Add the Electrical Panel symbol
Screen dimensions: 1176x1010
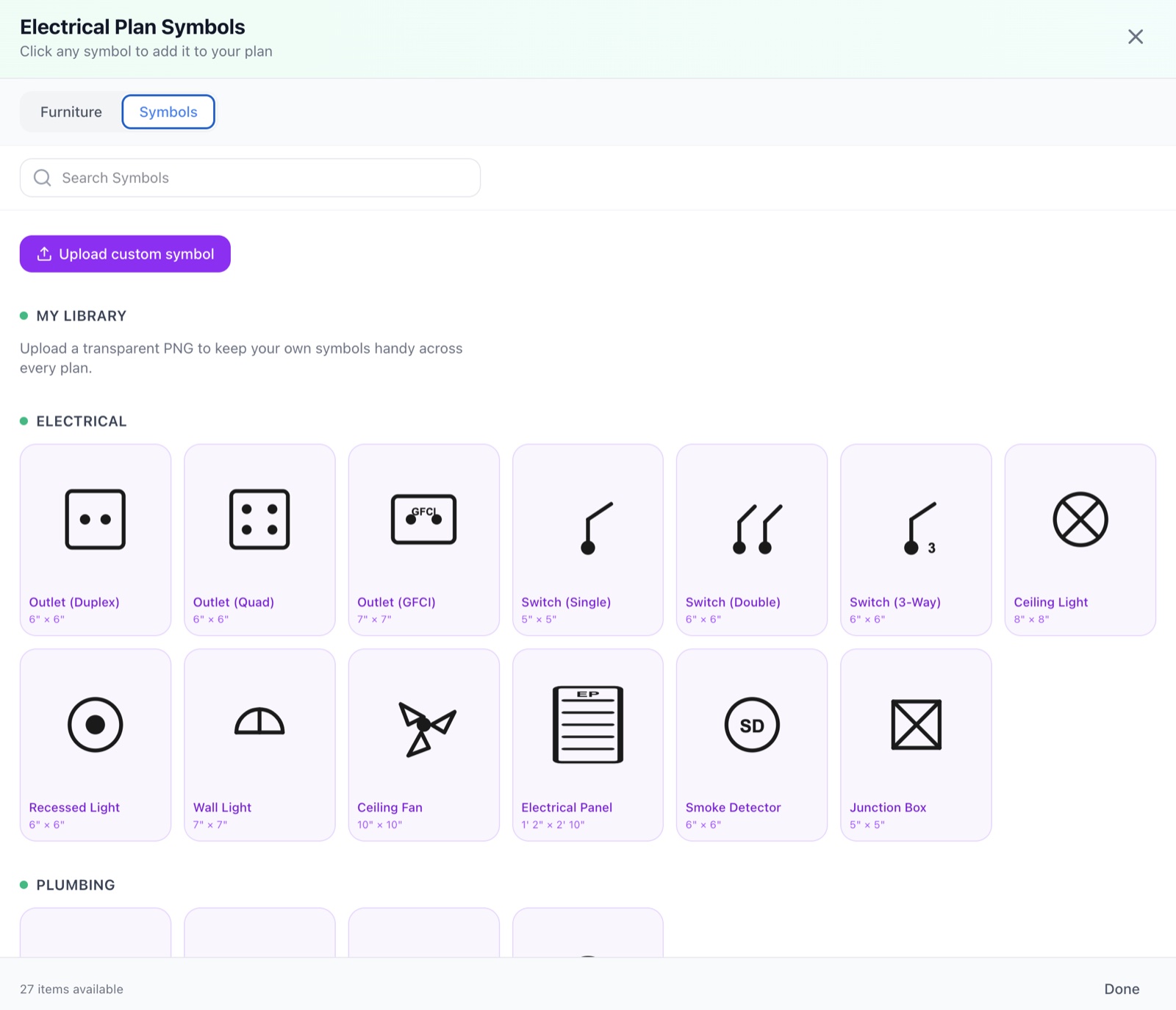[x=588, y=745]
